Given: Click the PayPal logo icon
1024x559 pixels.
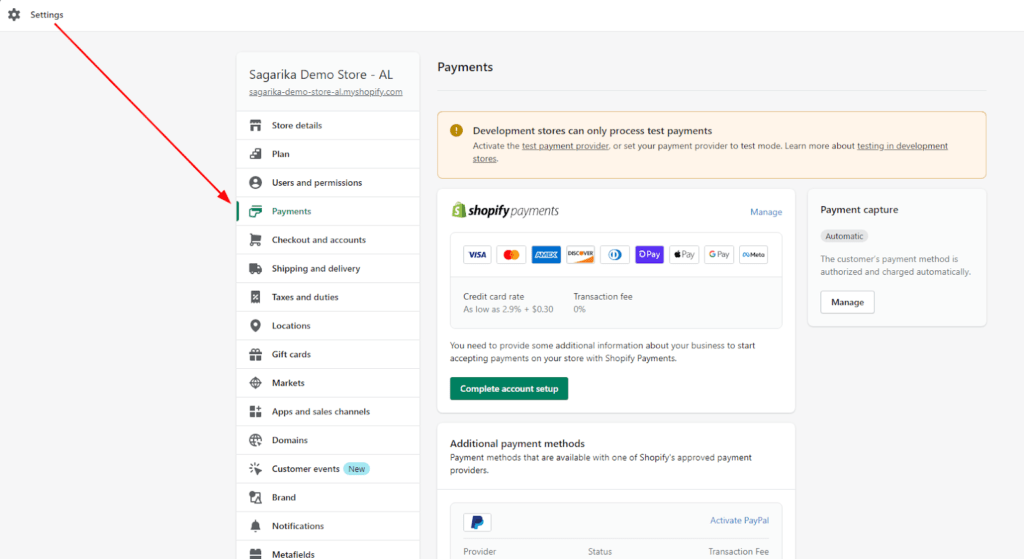Looking at the screenshot, I should pyautogui.click(x=477, y=522).
